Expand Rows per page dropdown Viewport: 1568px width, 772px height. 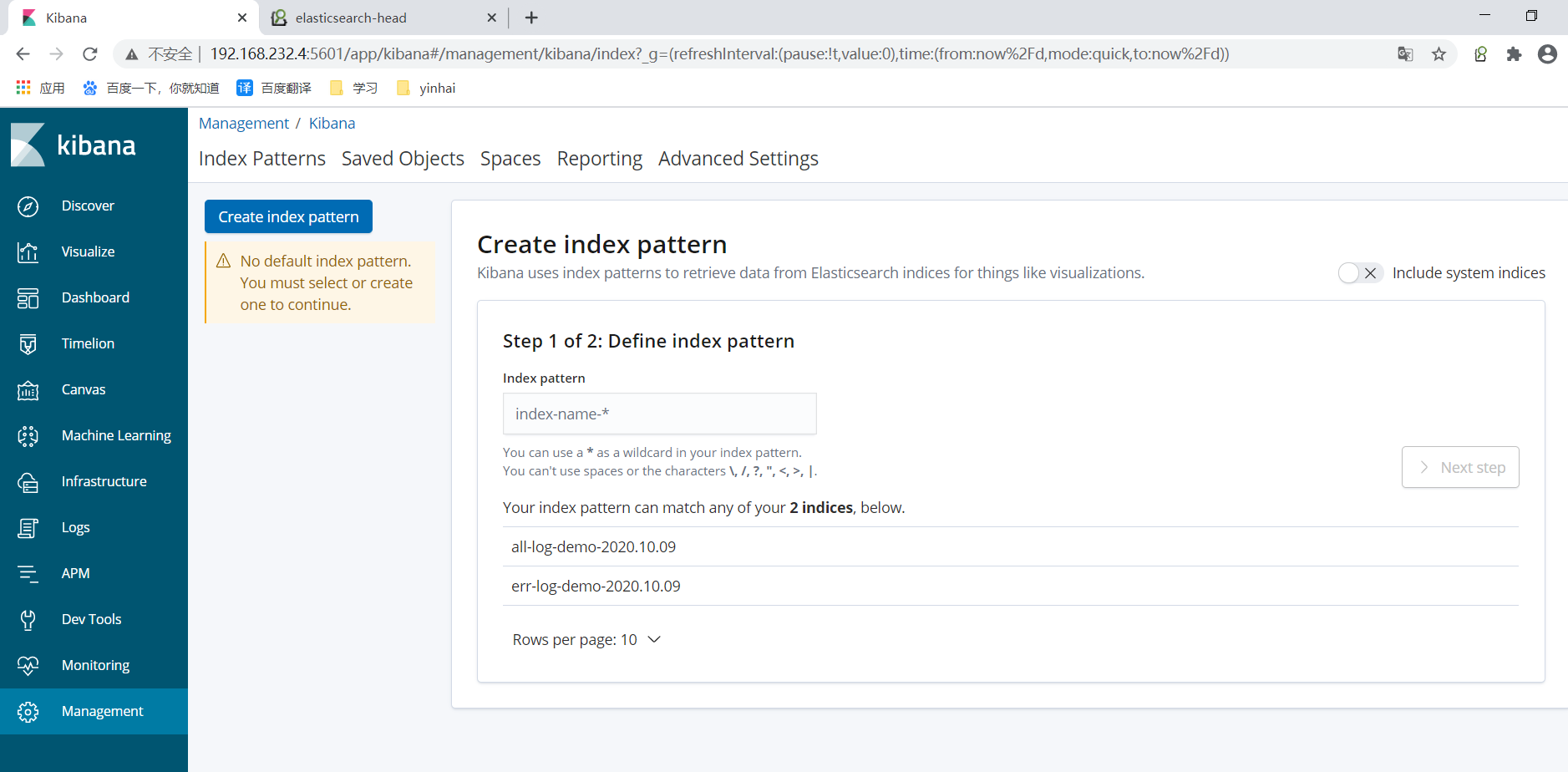click(586, 639)
